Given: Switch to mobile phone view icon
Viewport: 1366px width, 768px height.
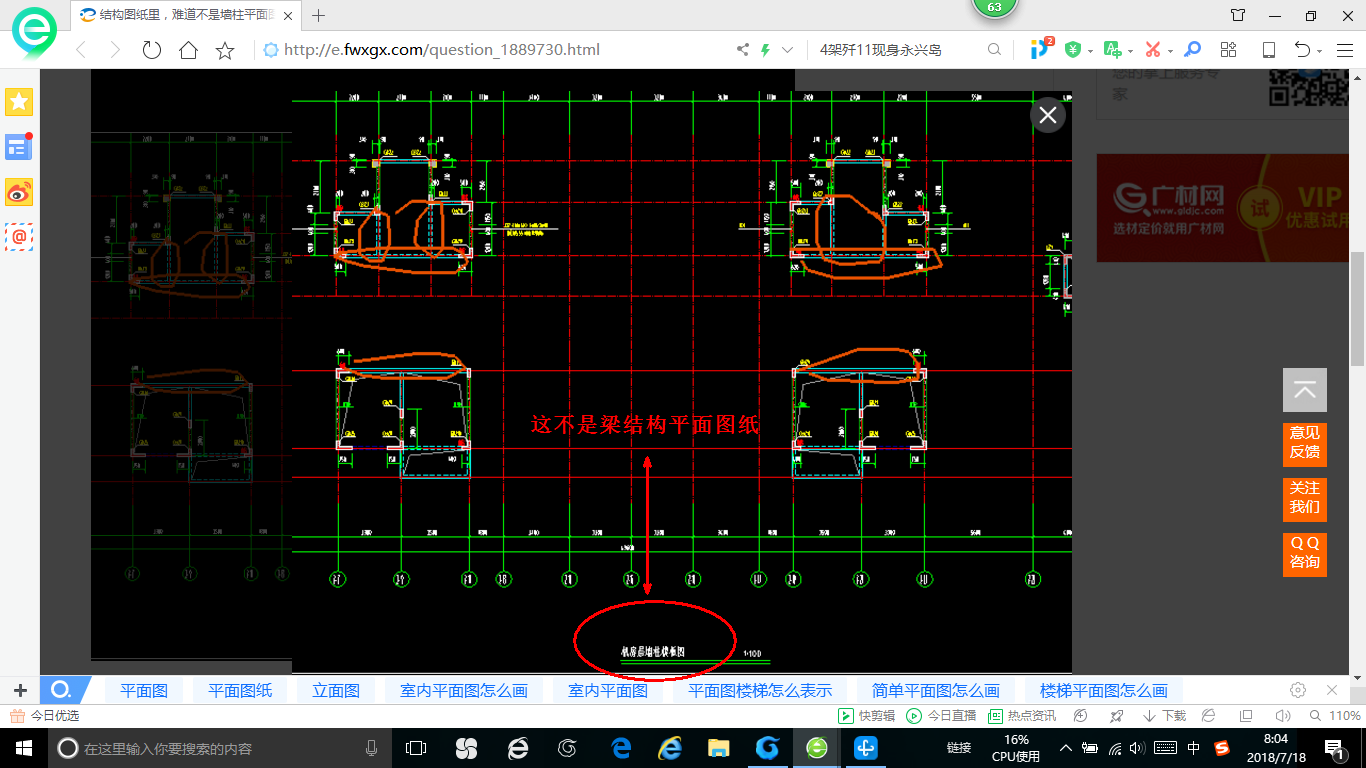Looking at the screenshot, I should [1269, 50].
